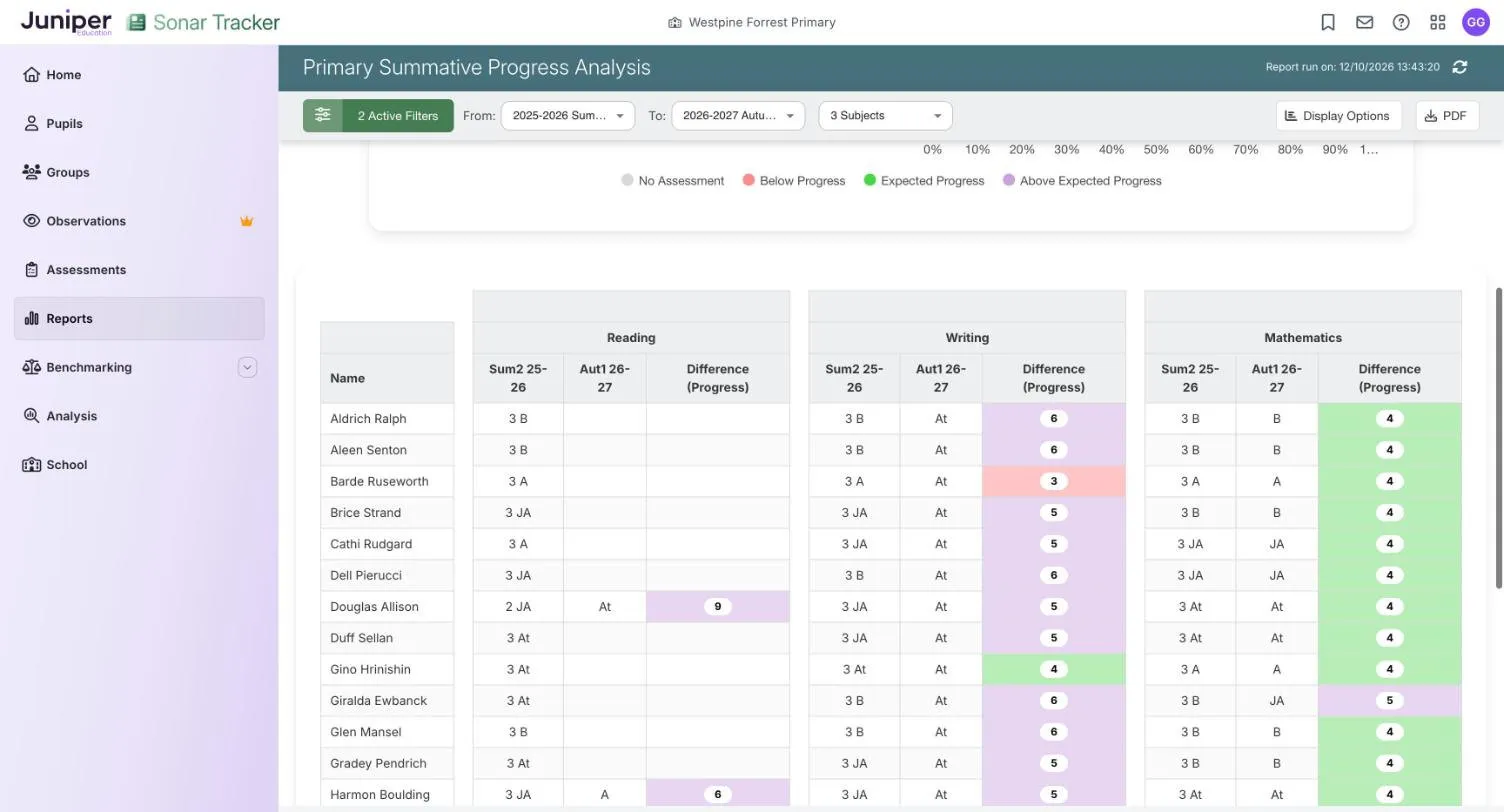The height and width of the screenshot is (812, 1504).
Task: Expand the Benchmarking submenu chevron
Action: pos(247,367)
